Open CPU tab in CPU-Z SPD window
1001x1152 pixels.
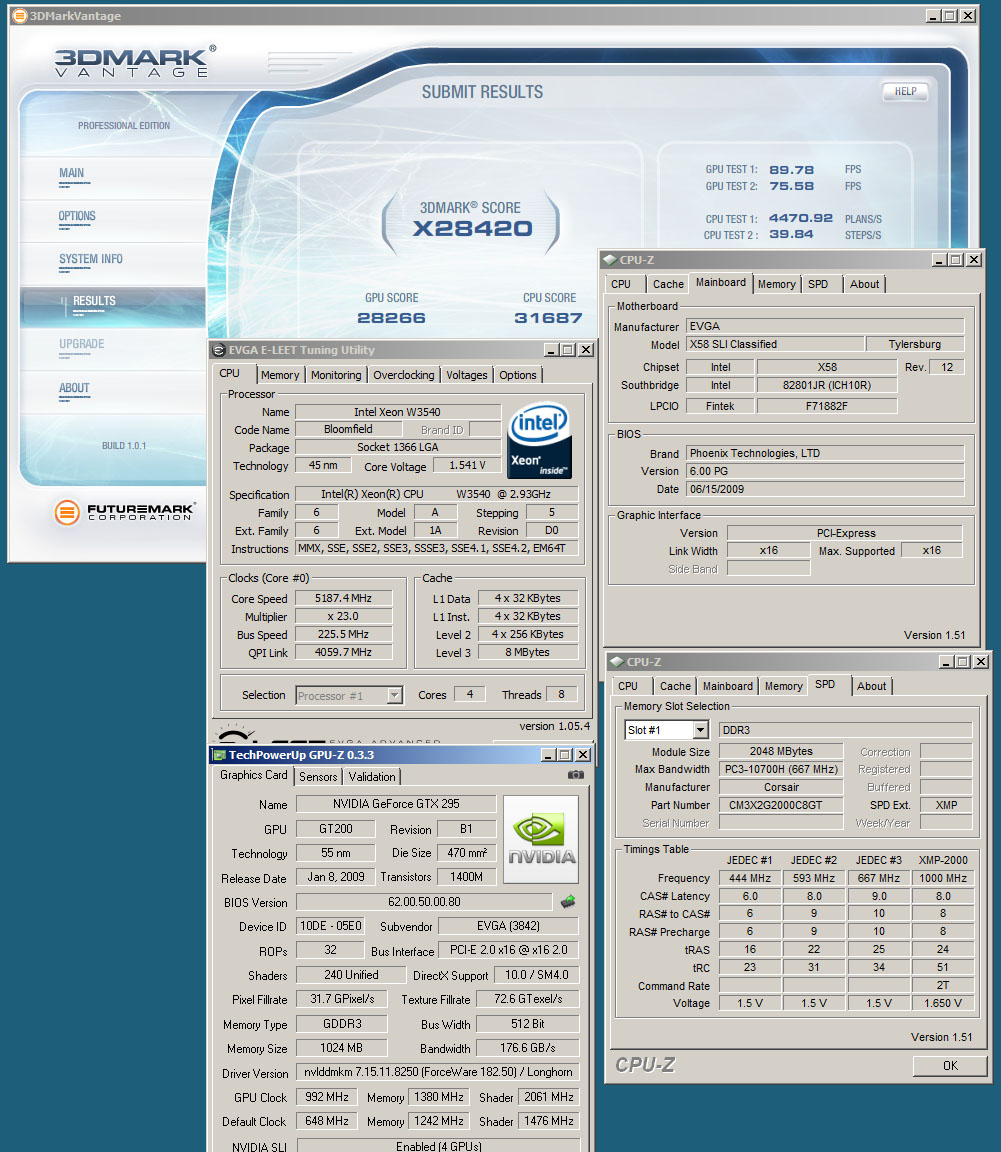(628, 686)
